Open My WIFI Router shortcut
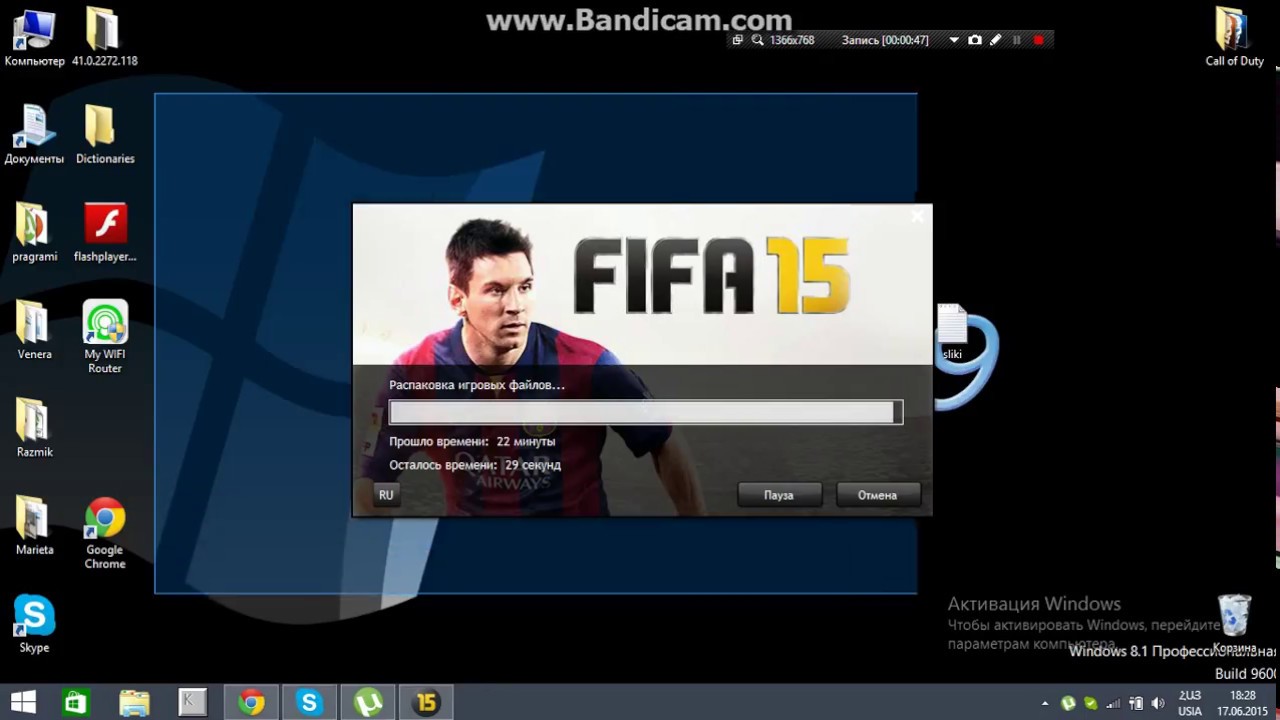1280x720 pixels. coord(104,337)
